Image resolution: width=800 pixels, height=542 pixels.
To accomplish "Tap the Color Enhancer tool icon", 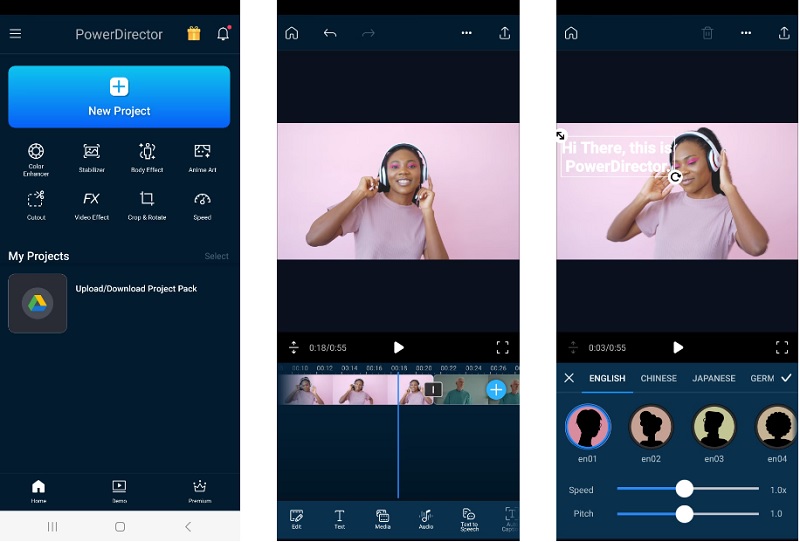I will coord(36,152).
